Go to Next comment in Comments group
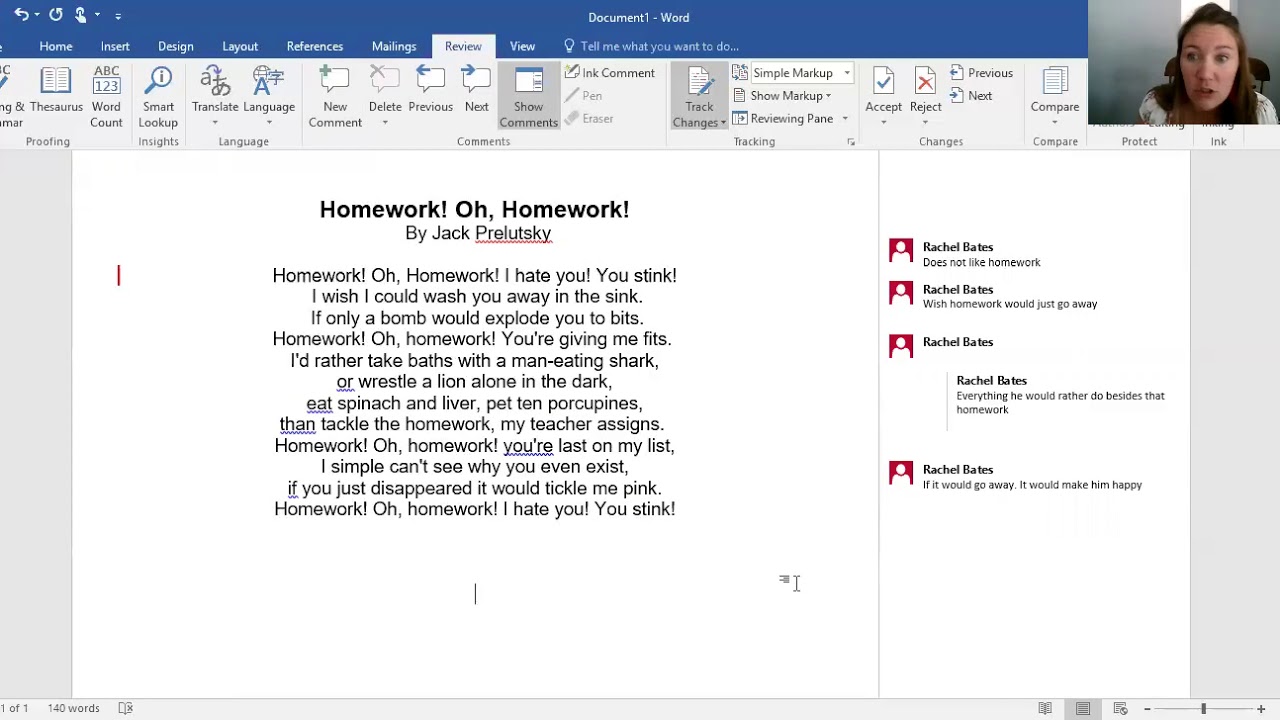The height and width of the screenshot is (720, 1280). pos(476,90)
